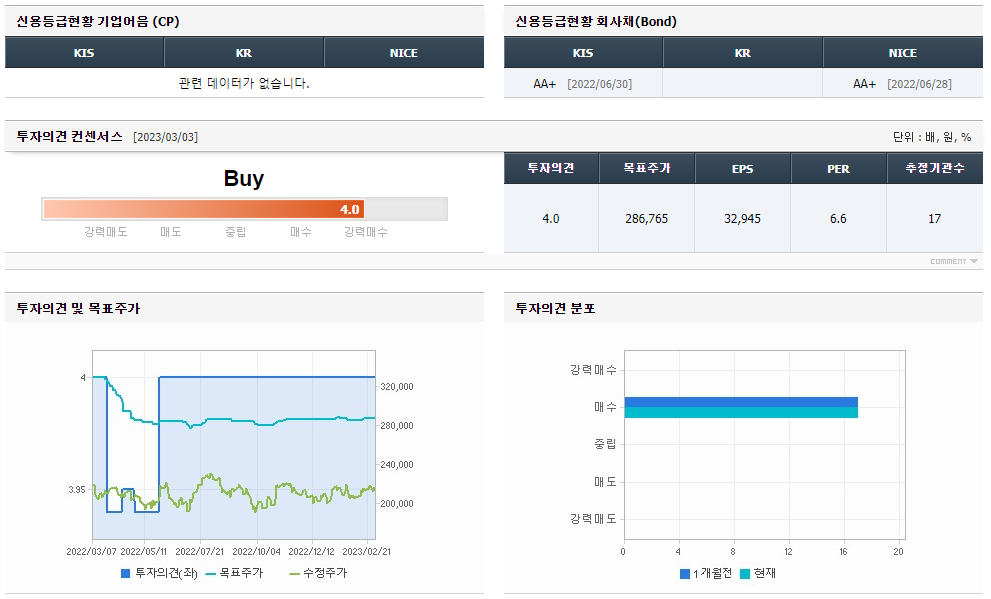Click 매수 label under the gauge
Viewport: 991px width, 599px height.
[x=301, y=232]
